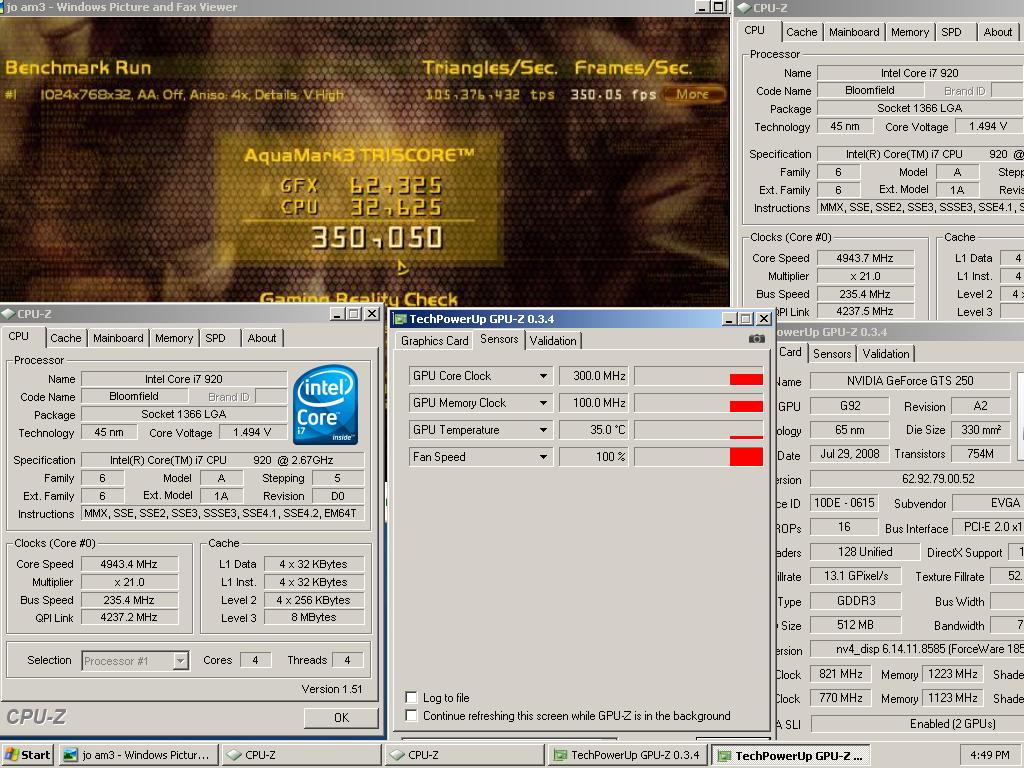
Task: Click the Memory Type 'GDDR3' field
Action: click(x=856, y=601)
